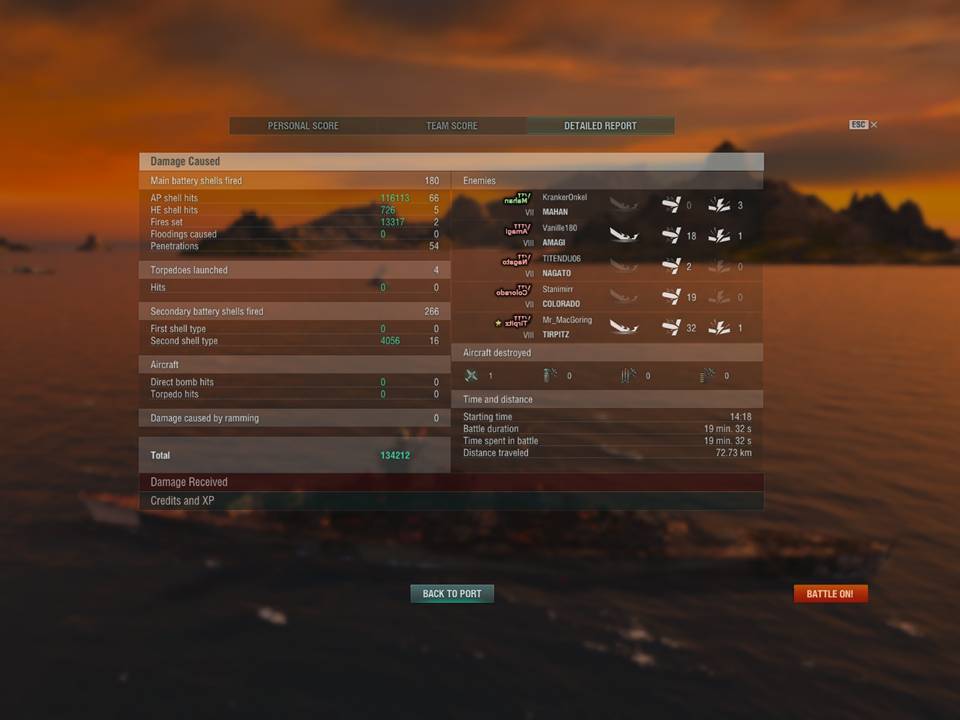The width and height of the screenshot is (960, 720).
Task: Click the shell hits icon for Colorado
Action: 671,296
